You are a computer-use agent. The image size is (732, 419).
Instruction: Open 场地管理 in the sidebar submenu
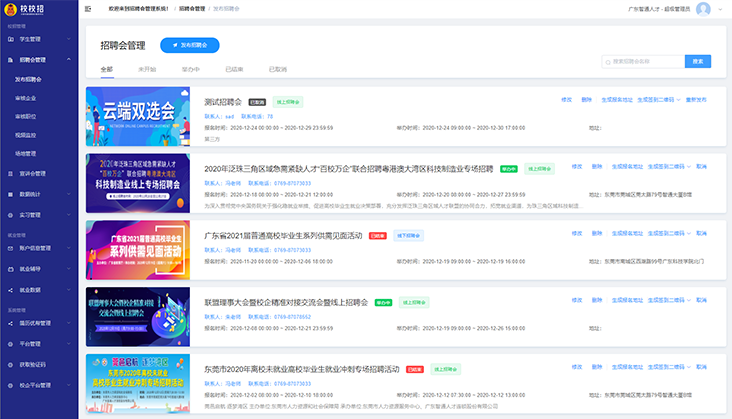26,154
